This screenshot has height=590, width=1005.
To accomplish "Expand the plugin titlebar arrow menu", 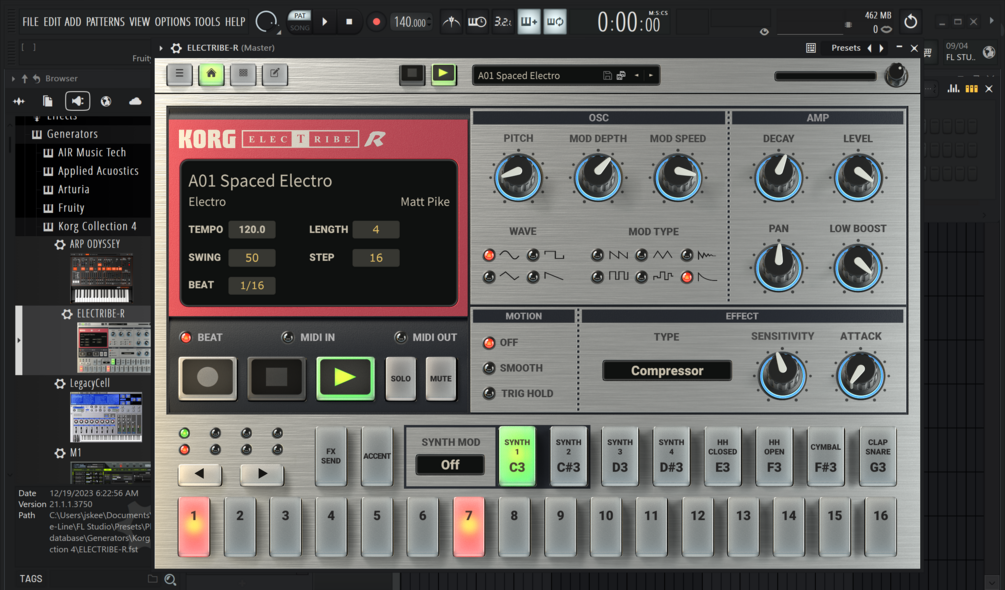I will [161, 48].
